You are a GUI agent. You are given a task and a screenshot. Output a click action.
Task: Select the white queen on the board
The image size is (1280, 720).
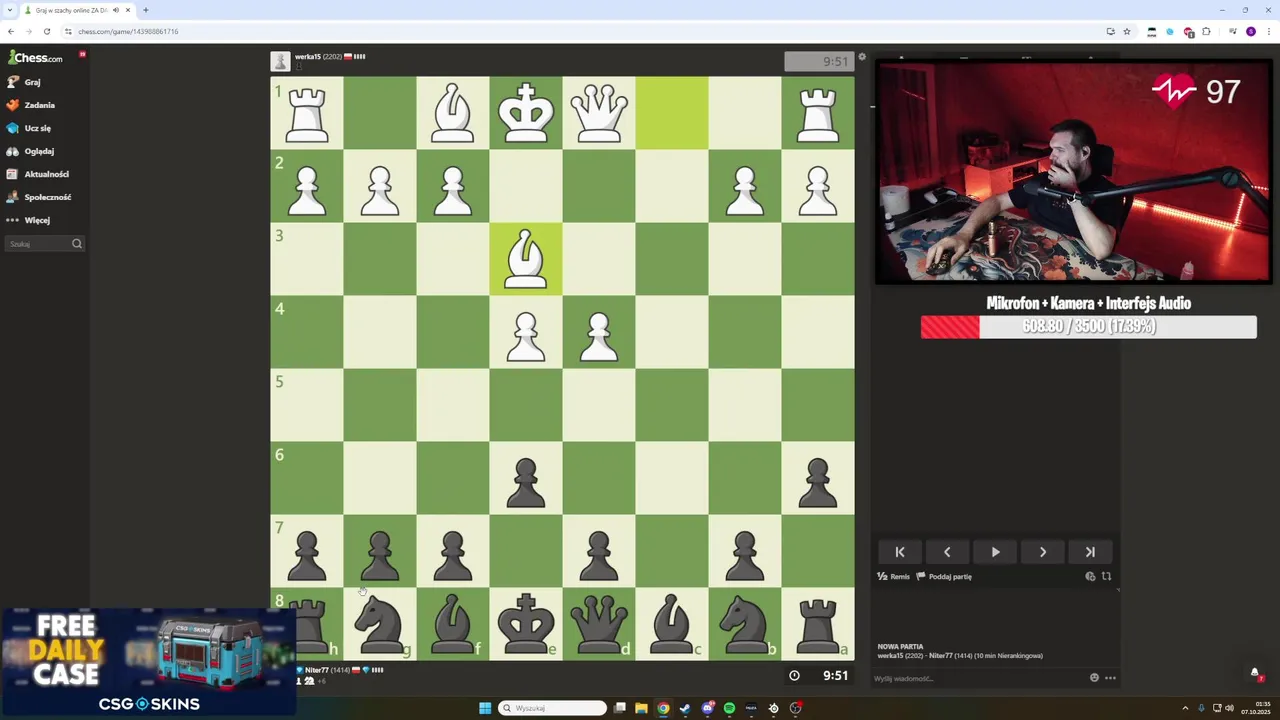(x=599, y=113)
